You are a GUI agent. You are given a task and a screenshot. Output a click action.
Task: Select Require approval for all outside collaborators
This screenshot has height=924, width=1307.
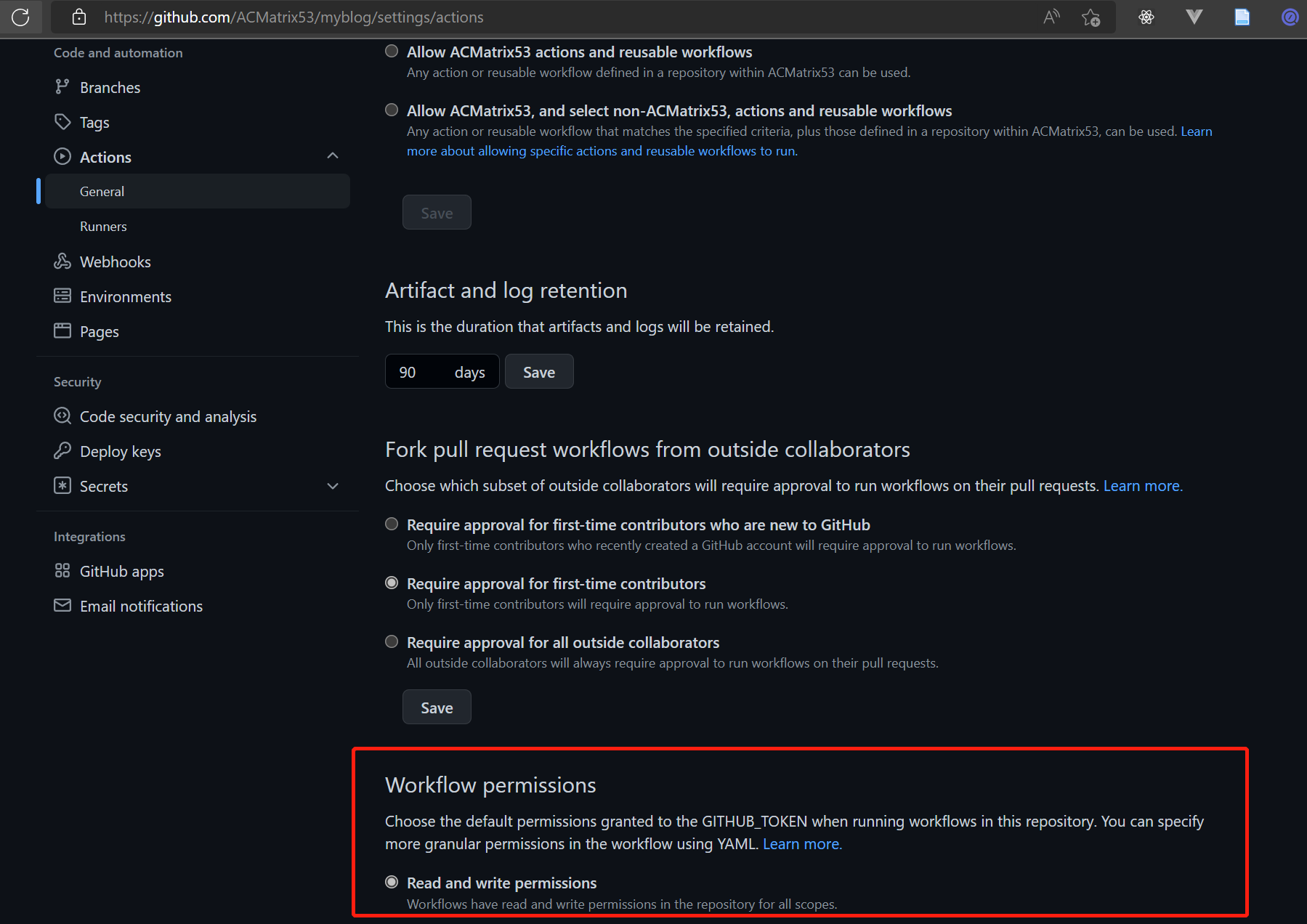(x=392, y=641)
